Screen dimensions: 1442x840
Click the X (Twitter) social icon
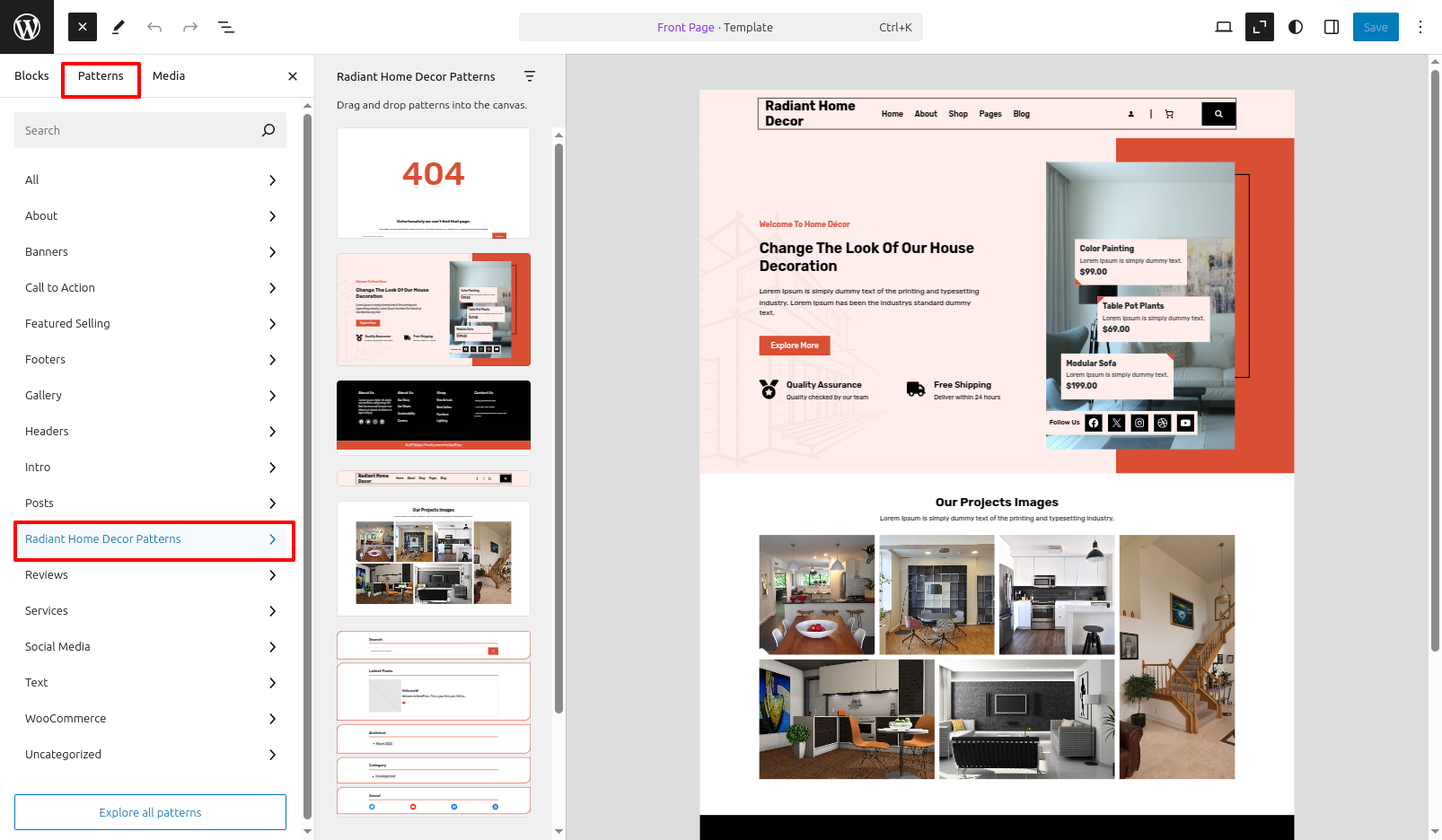1117,423
